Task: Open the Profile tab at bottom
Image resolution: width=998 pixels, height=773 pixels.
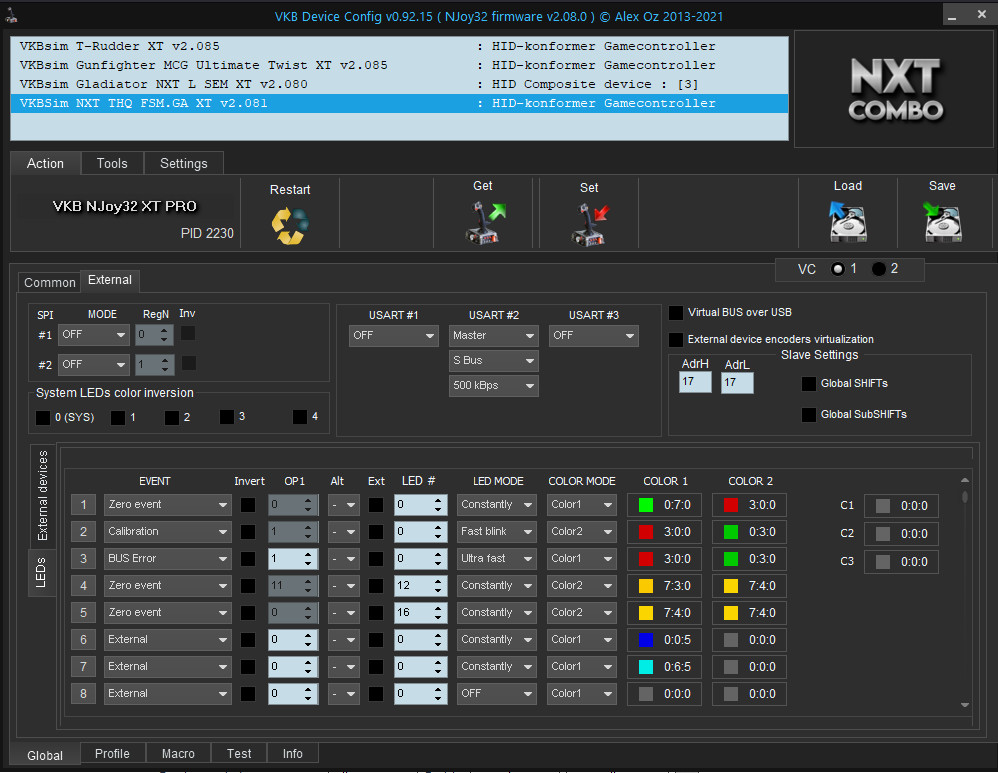Action: (x=112, y=754)
